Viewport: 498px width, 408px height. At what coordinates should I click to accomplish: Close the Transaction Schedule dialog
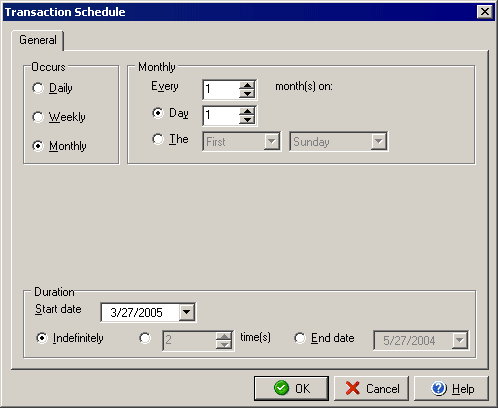pos(485,12)
